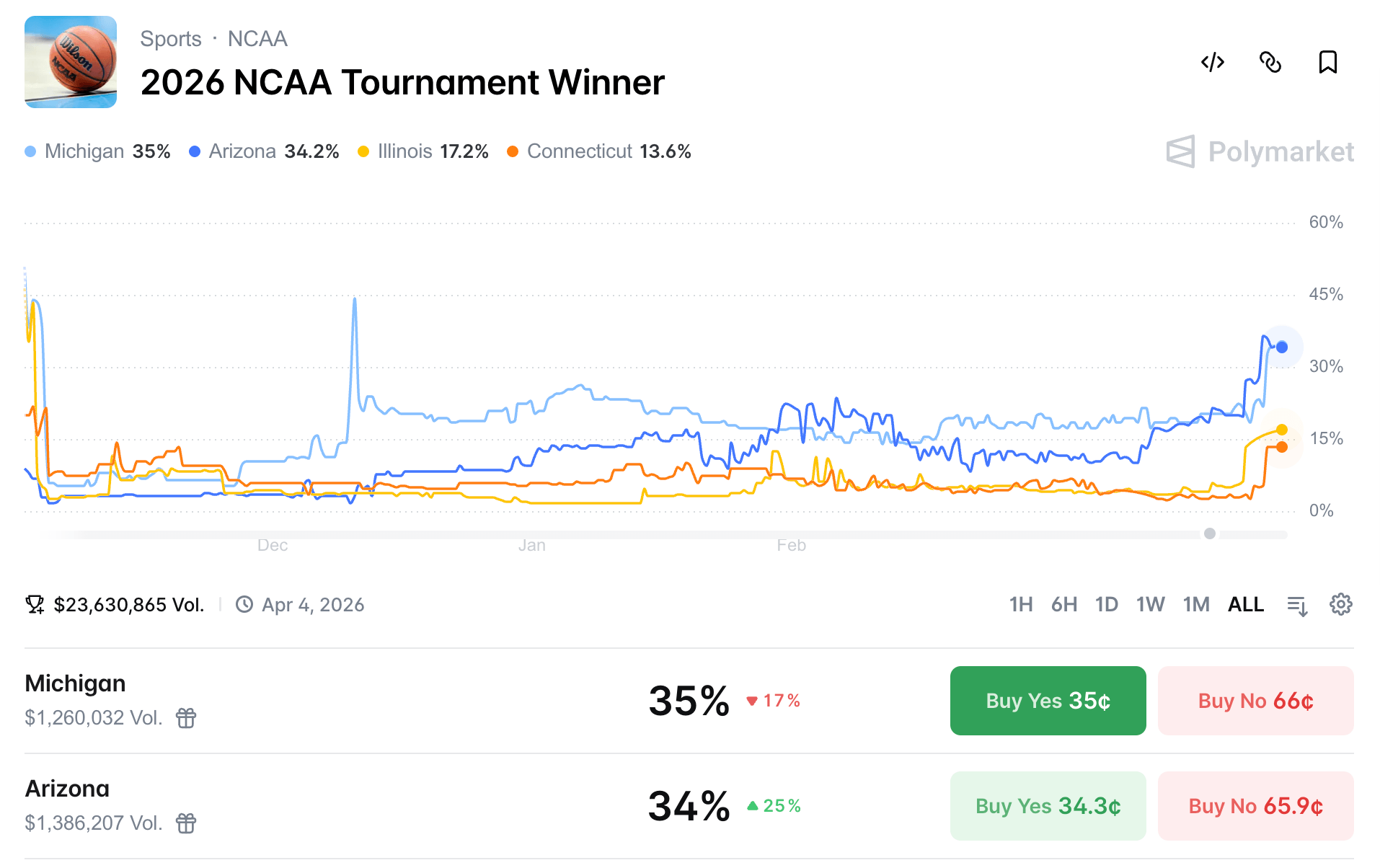Bookmark the NCAA tournament market

coord(1327,63)
